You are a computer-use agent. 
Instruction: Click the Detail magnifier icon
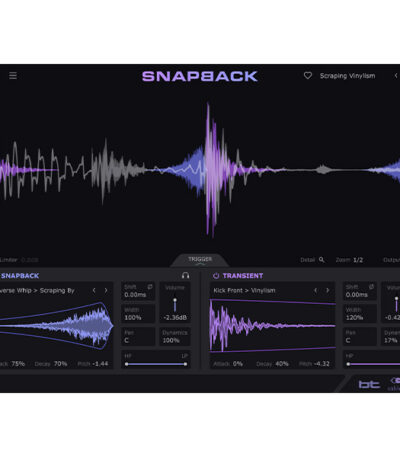(321, 260)
